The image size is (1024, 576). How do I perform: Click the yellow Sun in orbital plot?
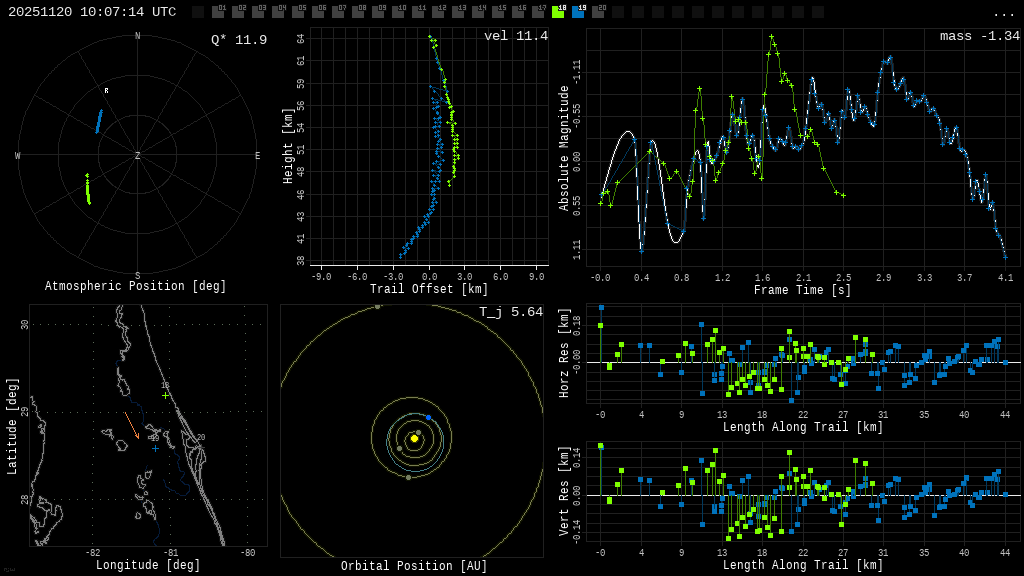[x=414, y=438]
